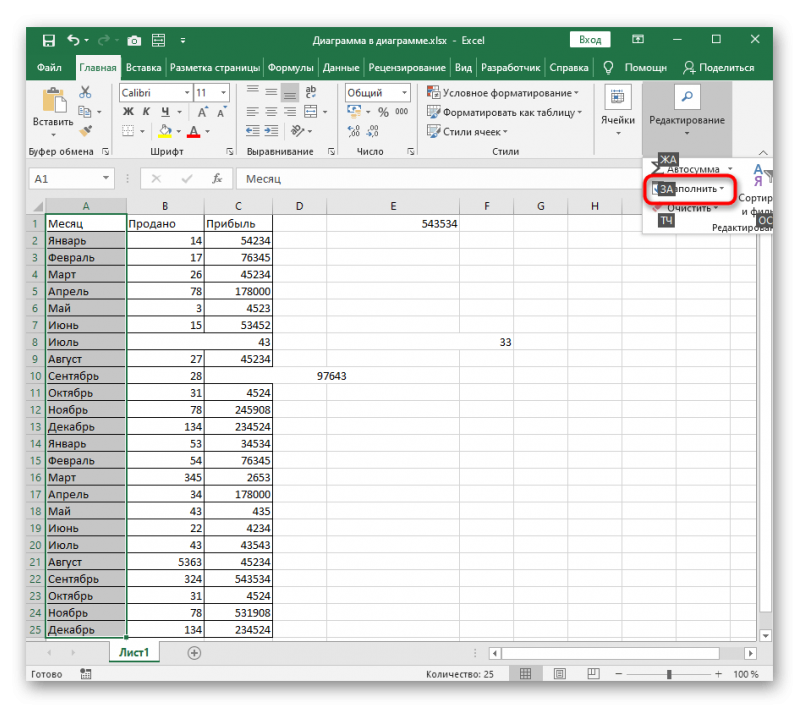This screenshot has height=708, width=800.
Task: Toggle underline Ч formatting
Action: pyautogui.click(x=165, y=111)
